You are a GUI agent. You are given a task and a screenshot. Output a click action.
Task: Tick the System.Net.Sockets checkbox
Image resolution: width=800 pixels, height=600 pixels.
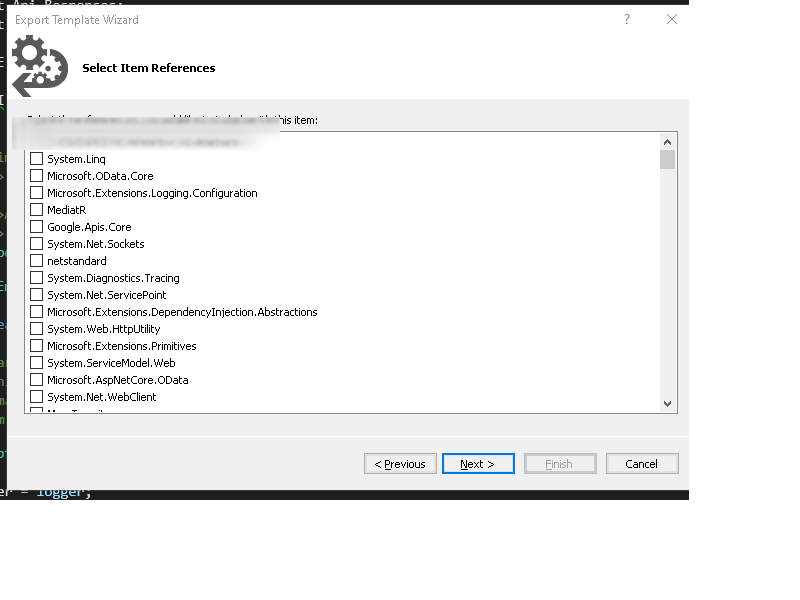[x=36, y=244]
